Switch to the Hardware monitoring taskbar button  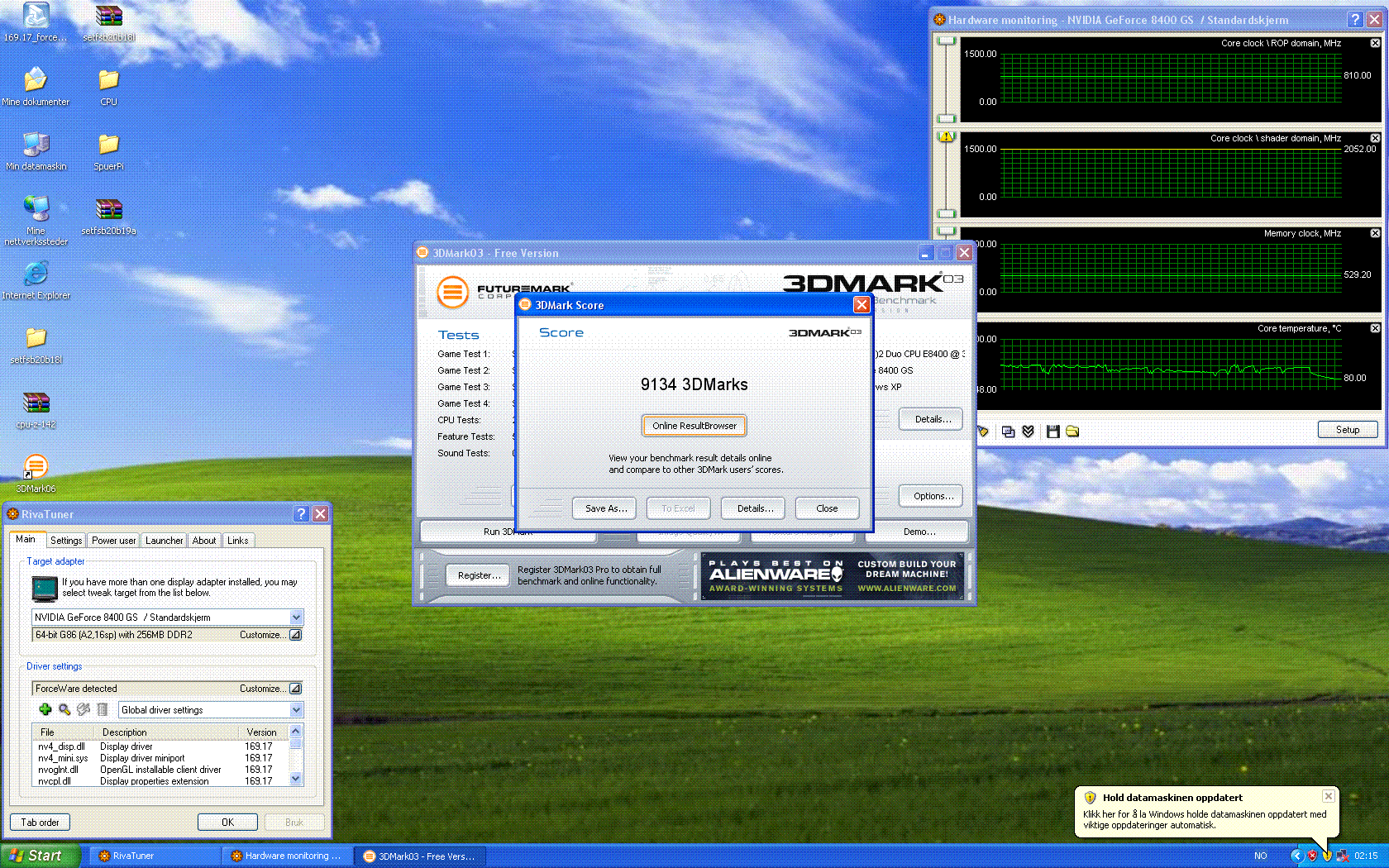pyautogui.click(x=286, y=856)
